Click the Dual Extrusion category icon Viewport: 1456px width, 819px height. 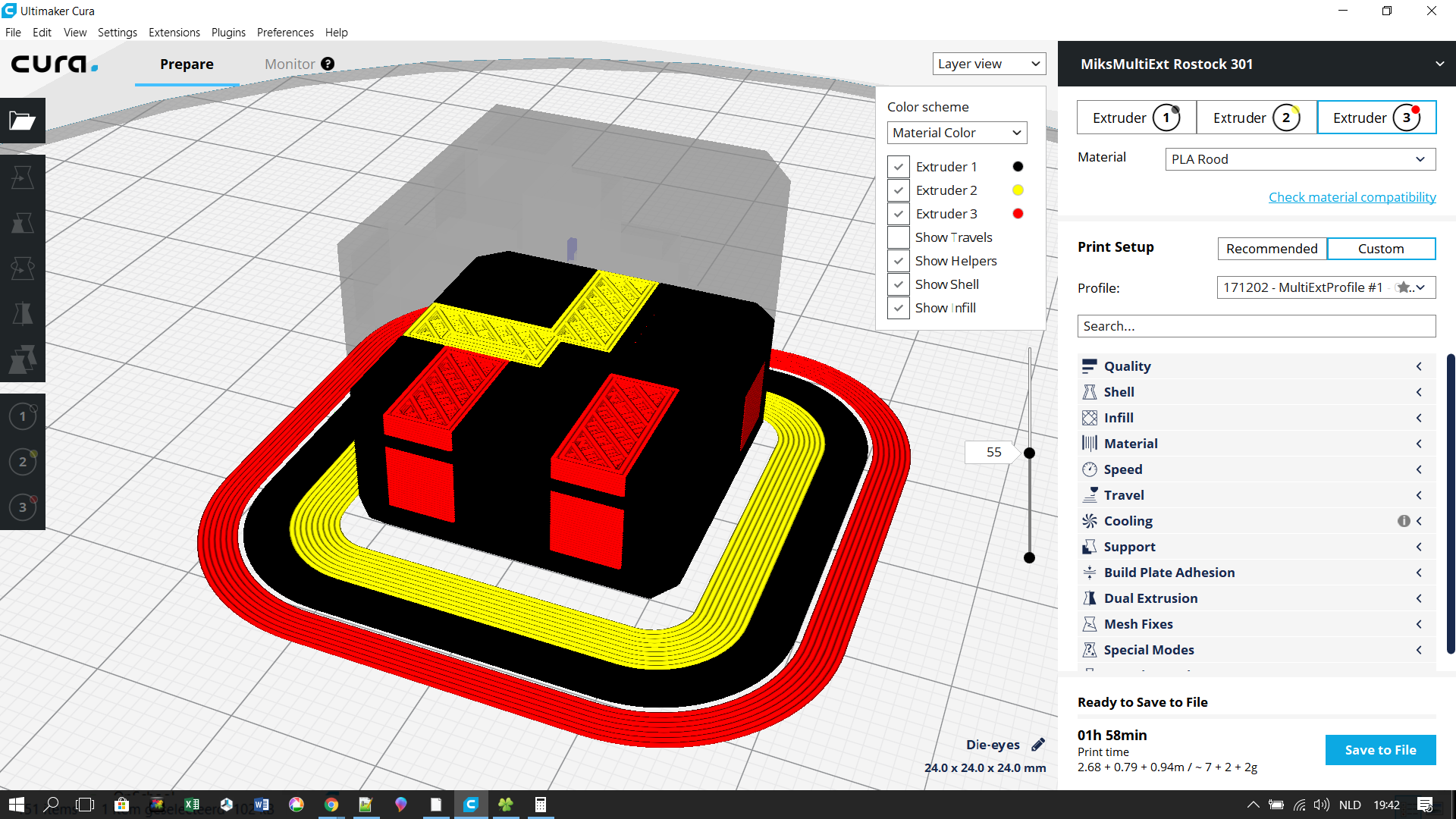[1090, 598]
